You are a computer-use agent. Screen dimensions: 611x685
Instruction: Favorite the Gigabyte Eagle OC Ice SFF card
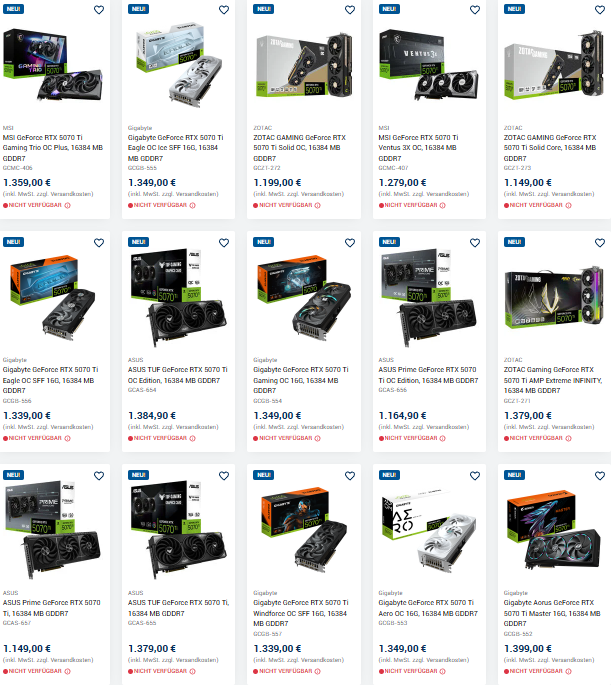[x=224, y=10]
